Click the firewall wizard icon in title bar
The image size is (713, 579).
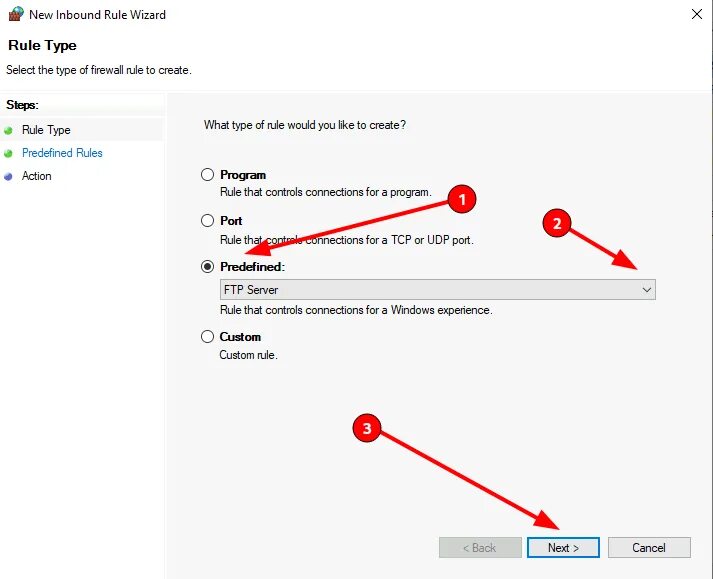click(x=16, y=14)
